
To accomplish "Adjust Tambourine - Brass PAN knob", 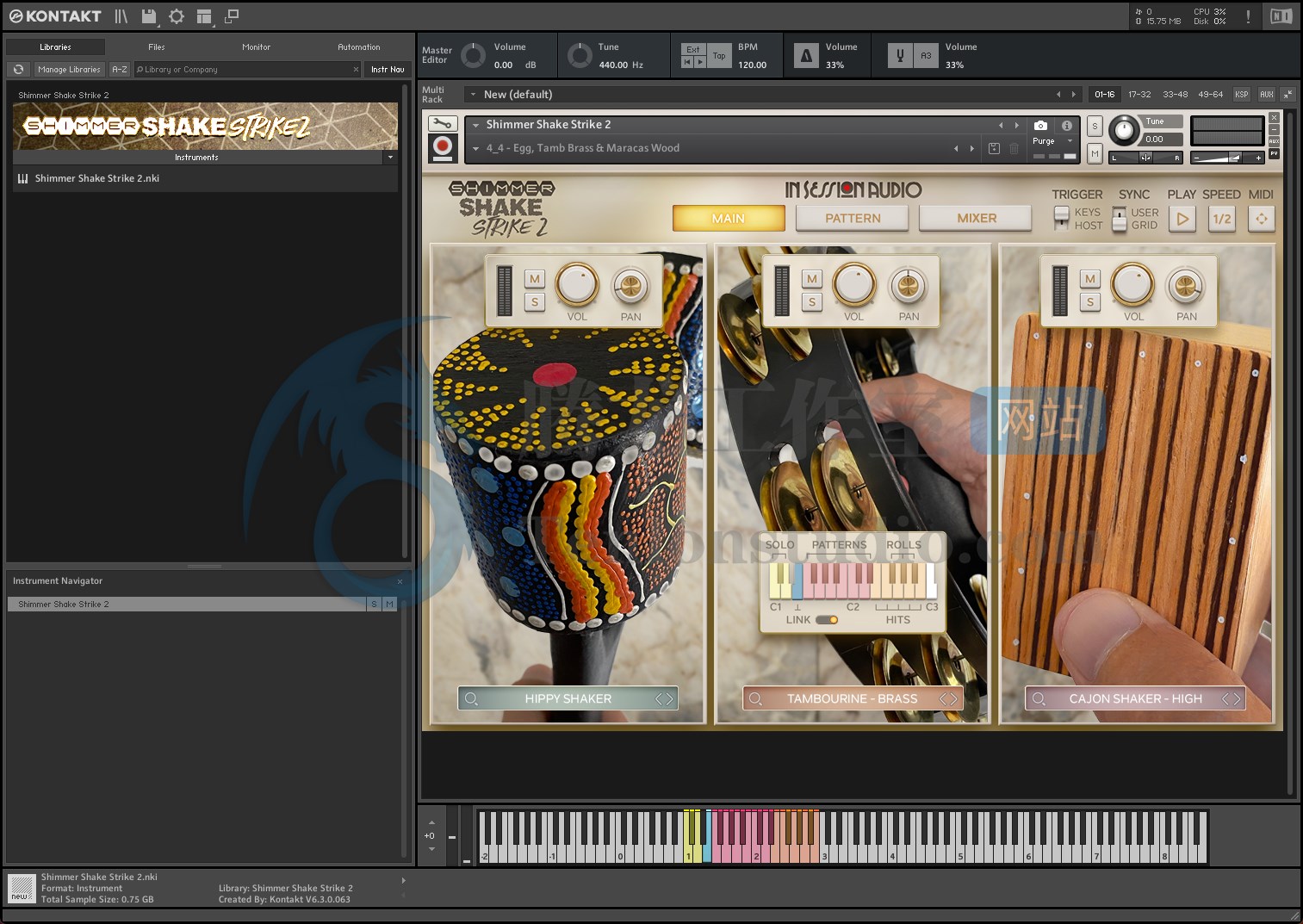I will coord(908,286).
